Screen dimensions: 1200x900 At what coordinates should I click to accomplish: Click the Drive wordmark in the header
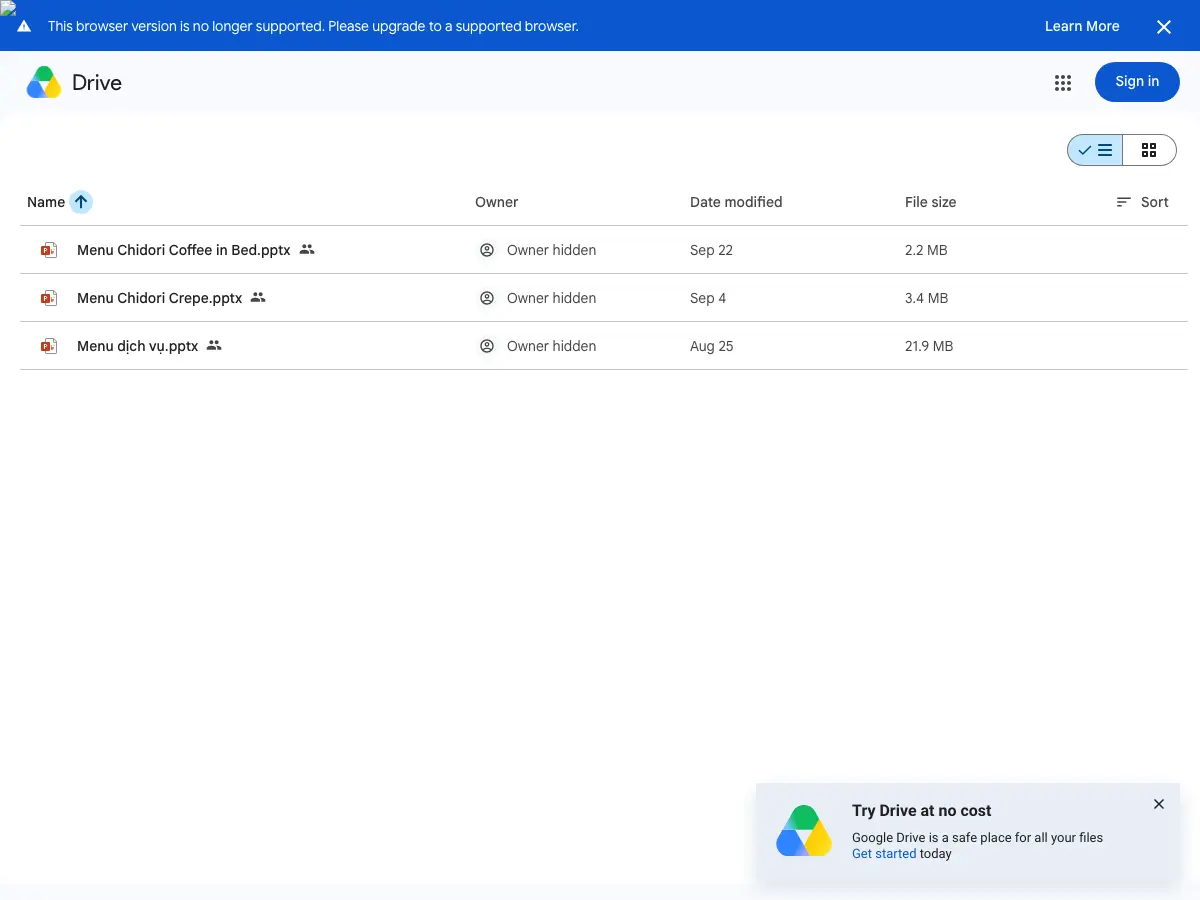coord(97,83)
